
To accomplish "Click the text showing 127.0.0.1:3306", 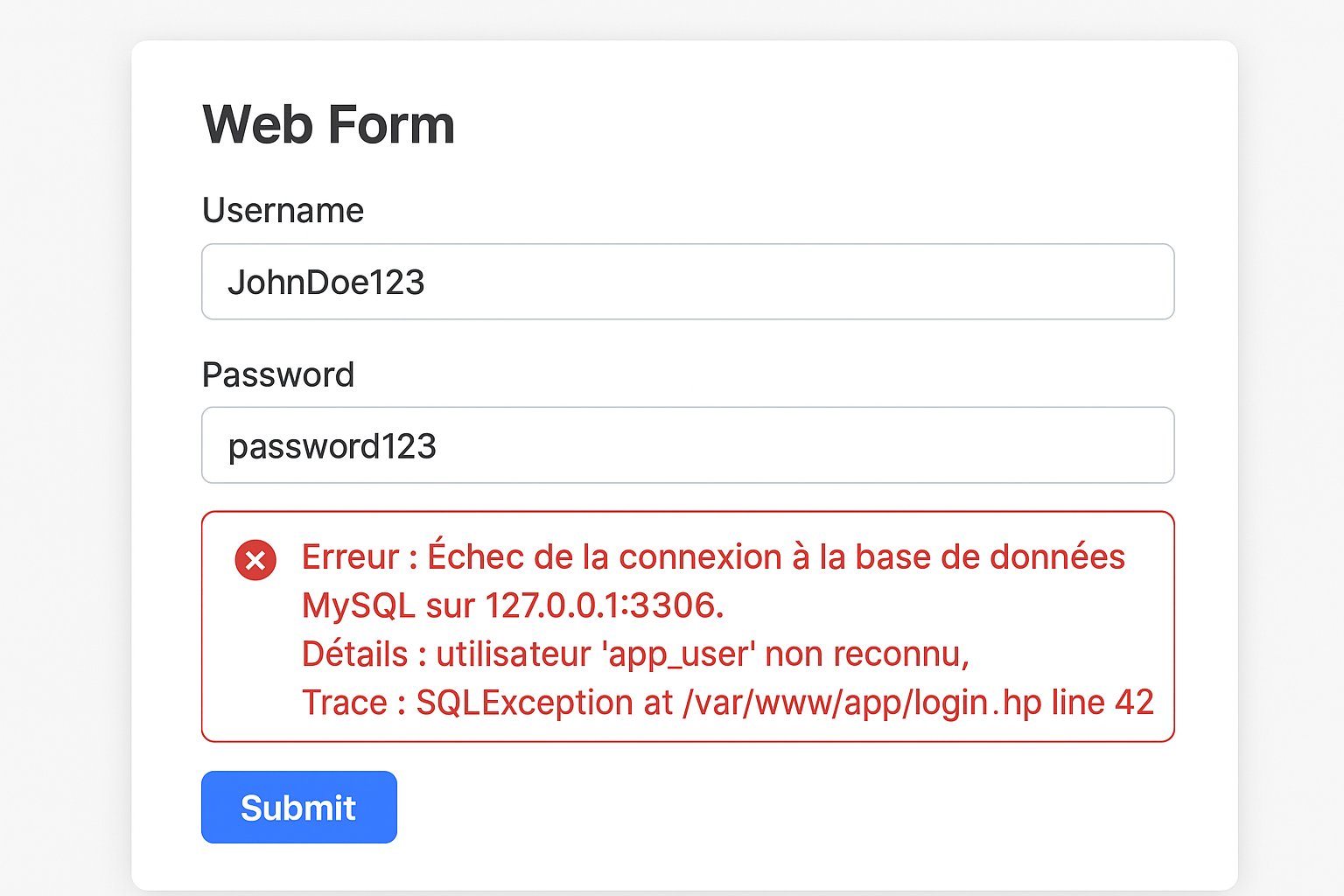I will (x=604, y=605).
